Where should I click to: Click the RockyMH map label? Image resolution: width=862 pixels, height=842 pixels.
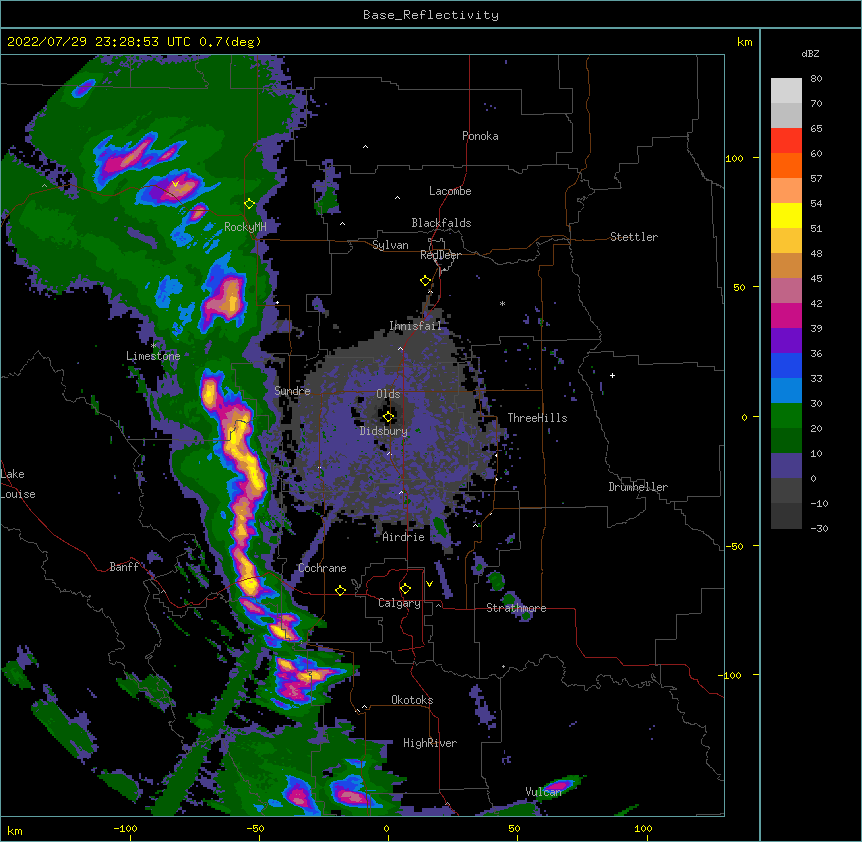tap(245, 227)
